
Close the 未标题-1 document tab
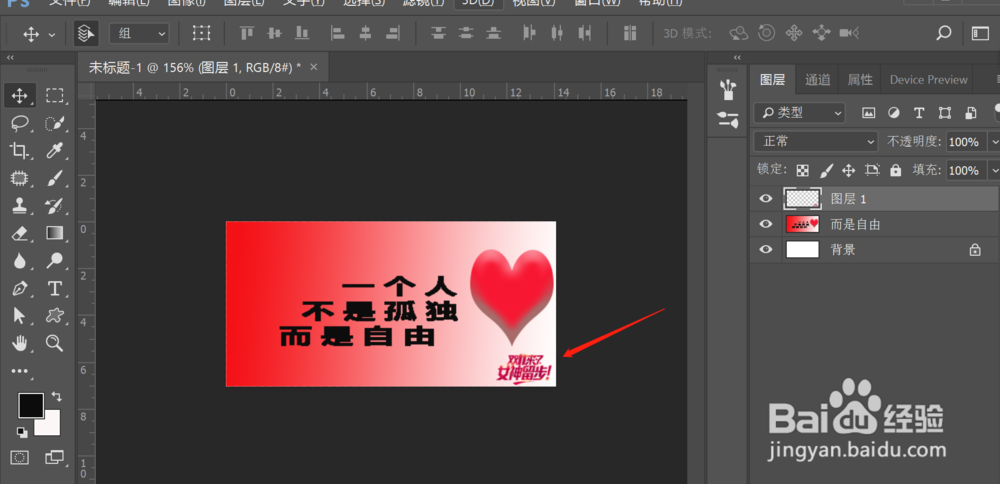tap(314, 67)
